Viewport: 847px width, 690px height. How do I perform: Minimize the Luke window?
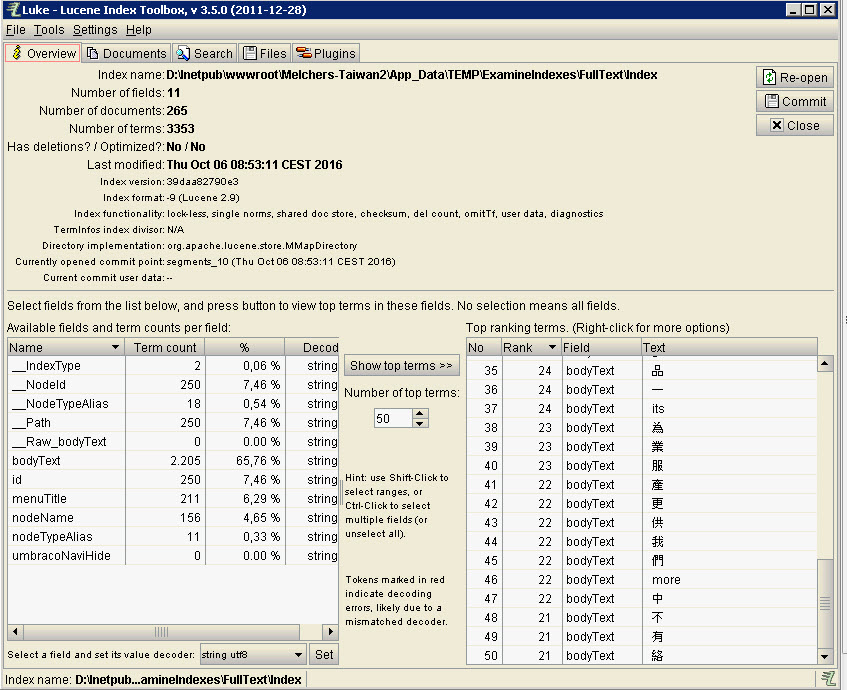[x=792, y=9]
